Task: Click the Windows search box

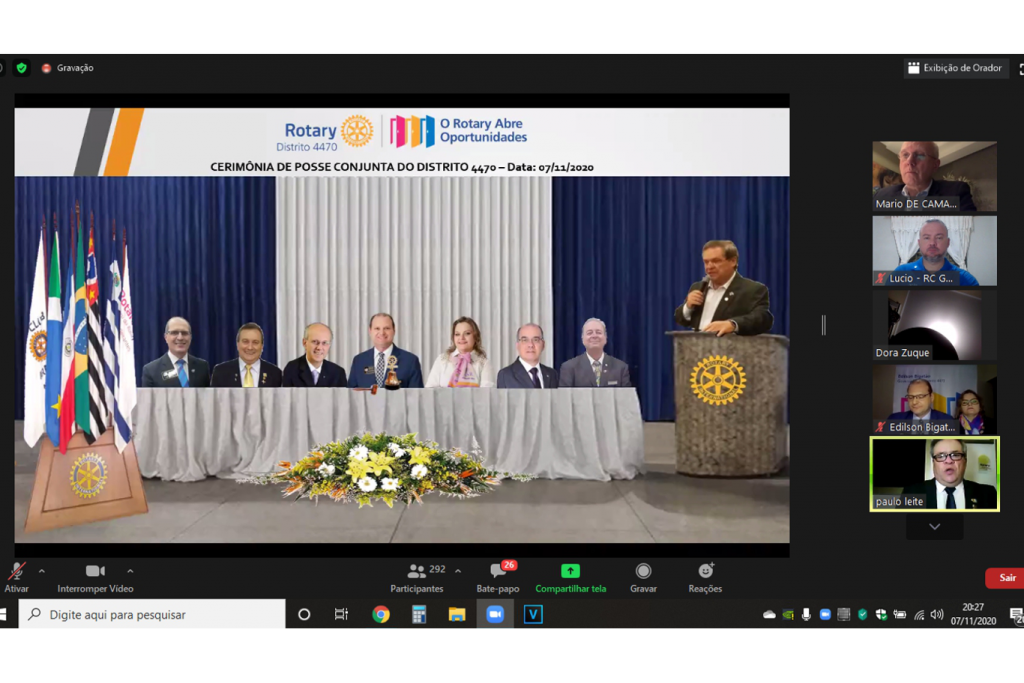Action: click(152, 614)
